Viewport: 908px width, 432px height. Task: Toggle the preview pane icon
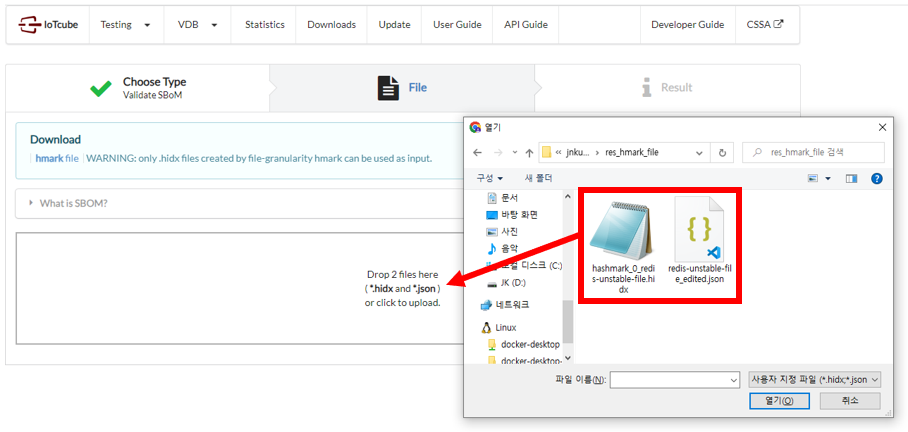851,178
